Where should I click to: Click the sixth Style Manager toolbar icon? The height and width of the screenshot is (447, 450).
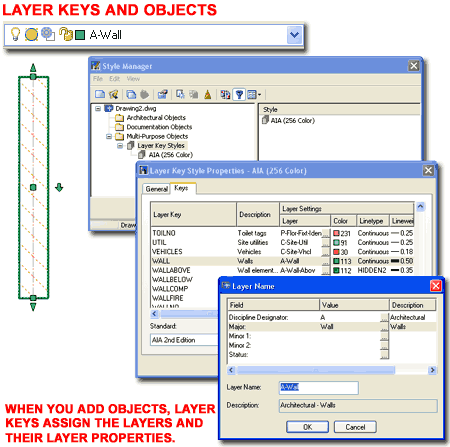click(x=180, y=94)
